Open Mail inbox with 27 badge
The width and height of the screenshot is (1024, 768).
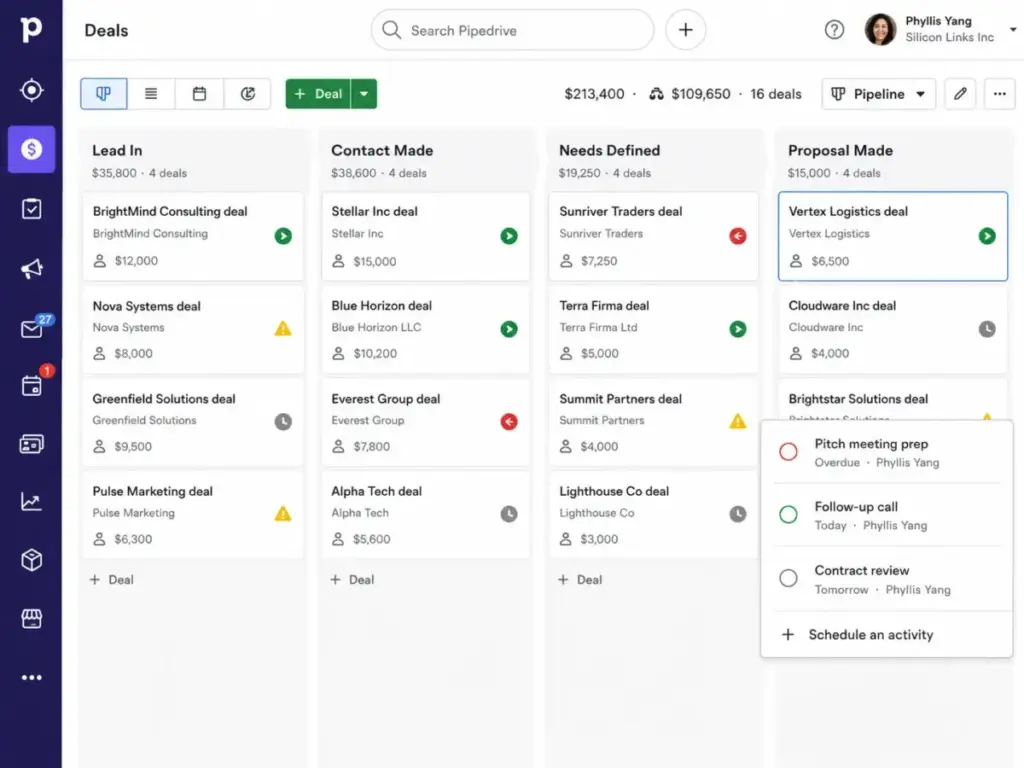coord(31,328)
